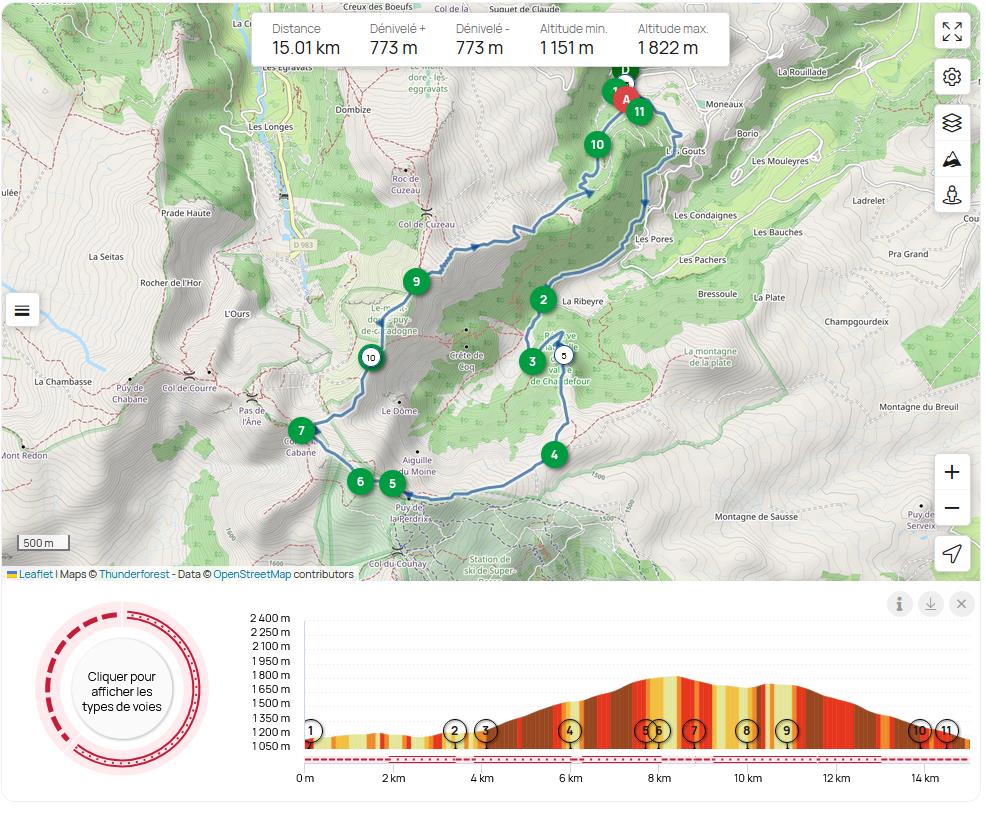Viewport: 986px width, 813px height.
Task: Click white point-of-interest marker 10 on map
Action: click(x=371, y=358)
